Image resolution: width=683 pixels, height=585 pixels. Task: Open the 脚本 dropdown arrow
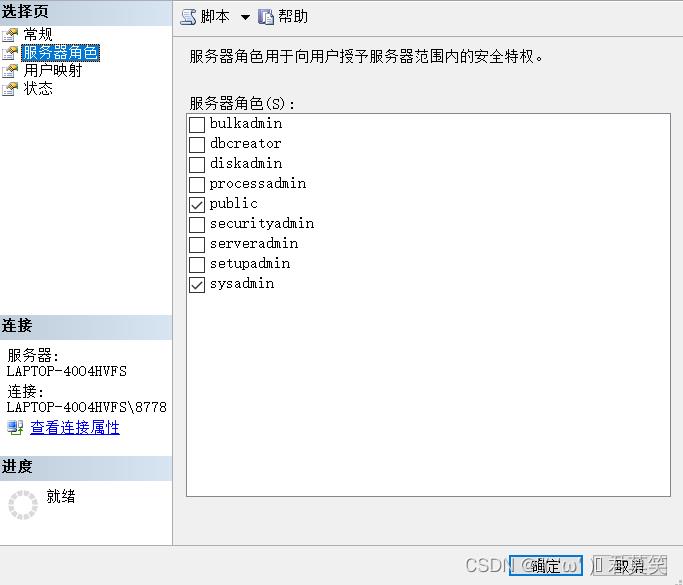click(245, 17)
